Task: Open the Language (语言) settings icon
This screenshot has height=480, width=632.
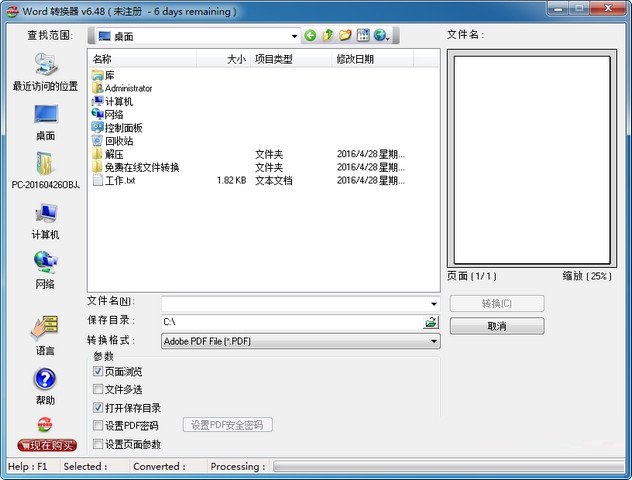Action: pos(45,336)
